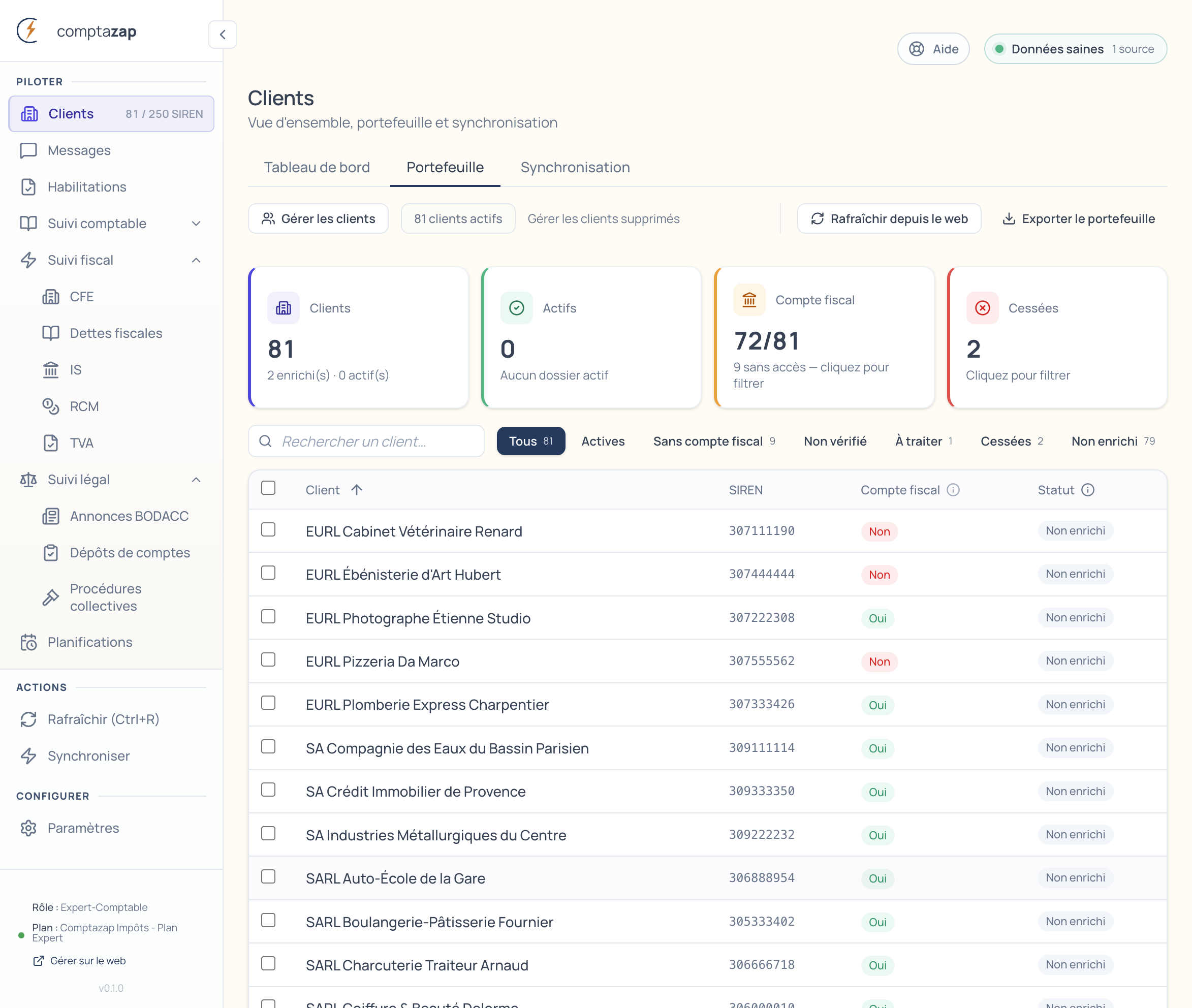Click the search magnifier icon
Screen dimensions: 1192x1008
[x=265, y=441]
